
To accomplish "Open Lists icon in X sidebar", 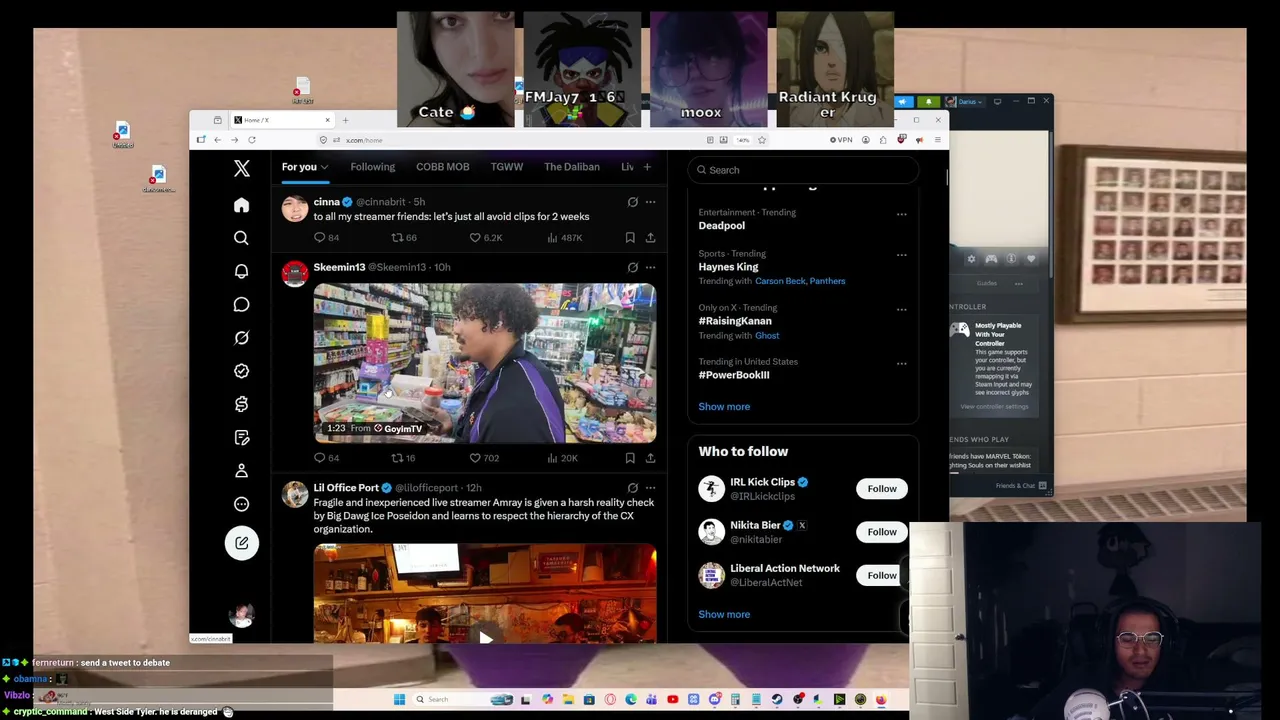I will click(241, 437).
